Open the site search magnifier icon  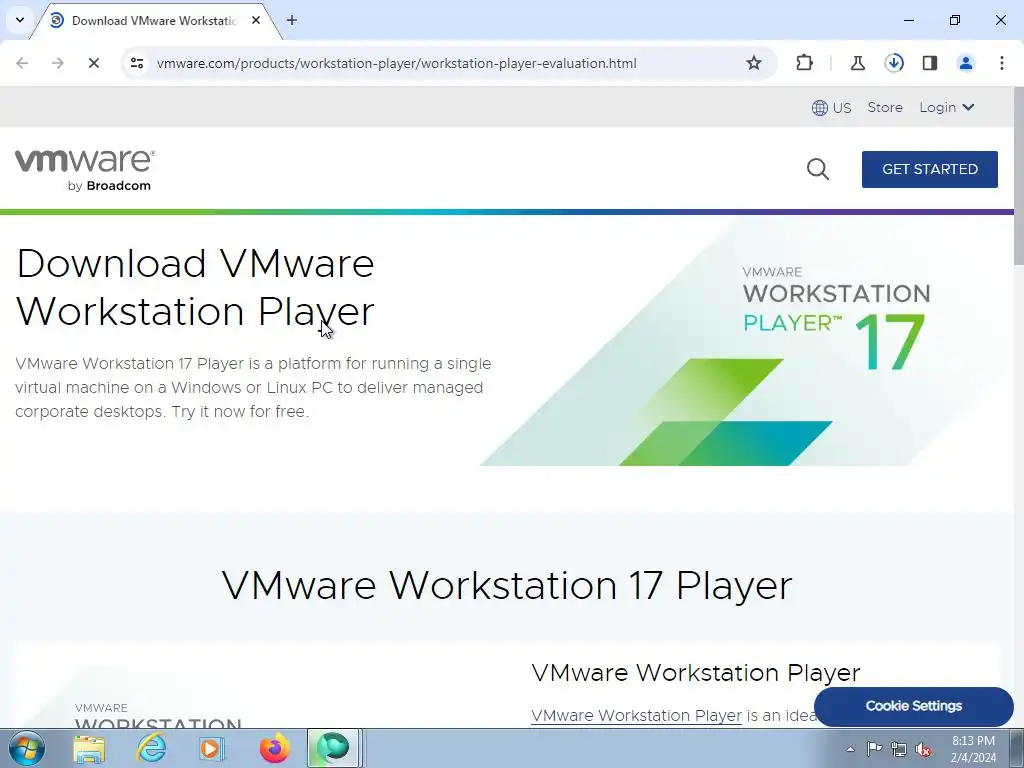coord(818,169)
